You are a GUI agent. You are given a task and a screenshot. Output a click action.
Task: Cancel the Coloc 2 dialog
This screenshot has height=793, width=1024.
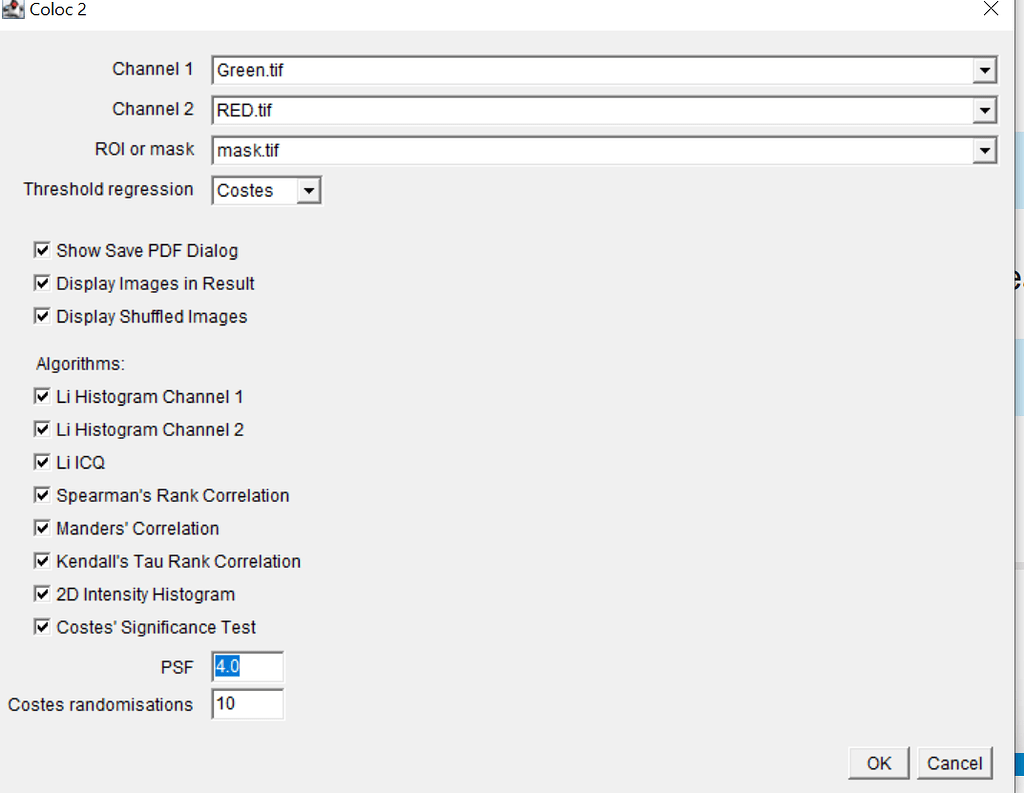tap(954, 763)
